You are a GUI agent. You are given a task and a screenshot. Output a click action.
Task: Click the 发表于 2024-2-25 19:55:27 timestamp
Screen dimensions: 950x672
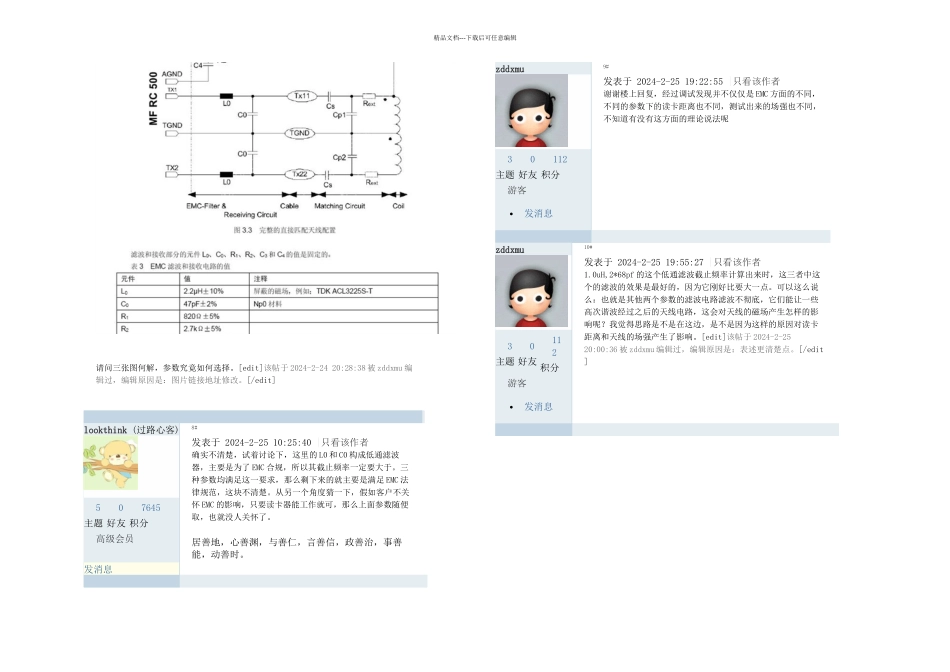(643, 262)
